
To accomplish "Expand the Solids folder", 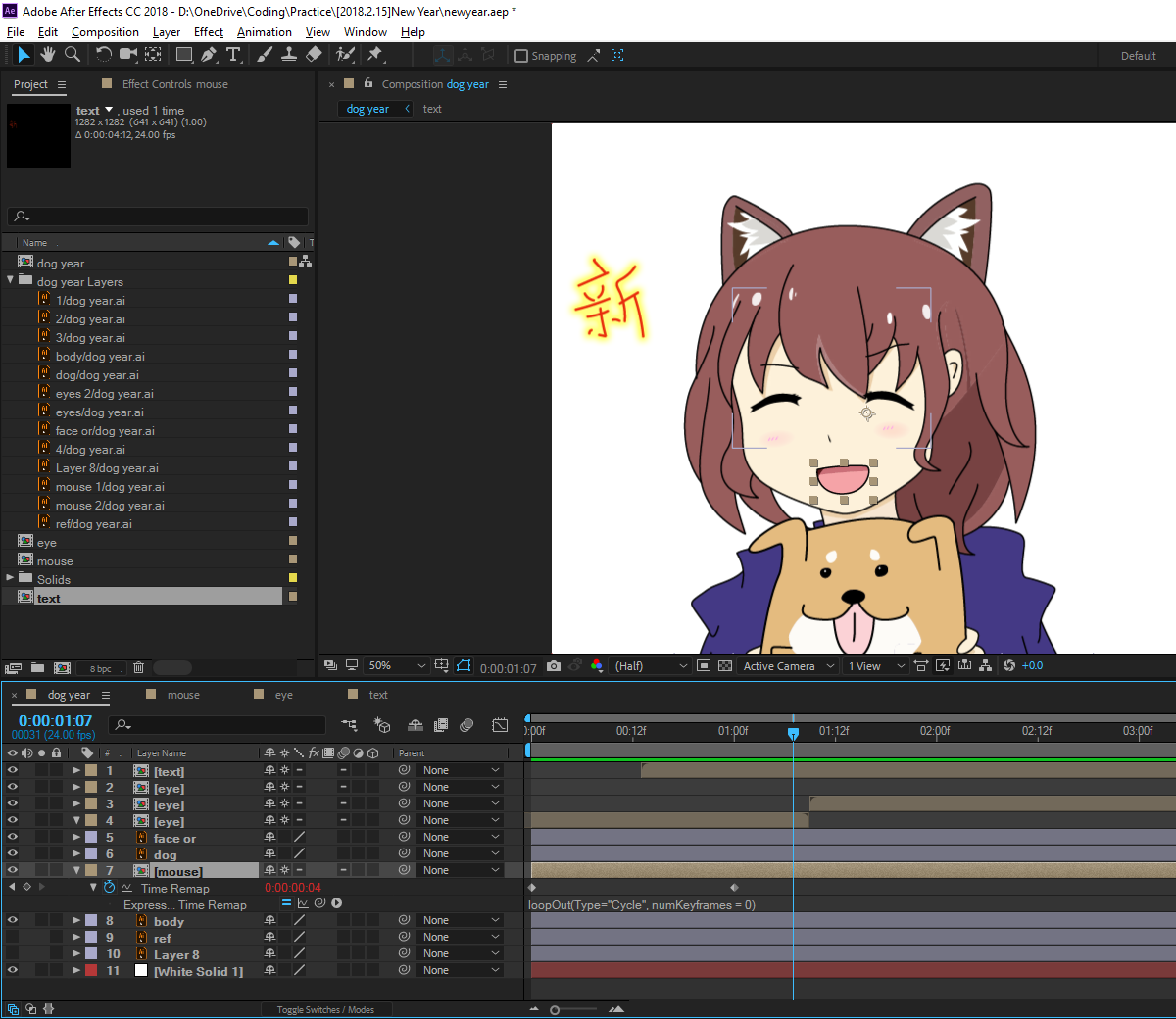I will (x=11, y=578).
